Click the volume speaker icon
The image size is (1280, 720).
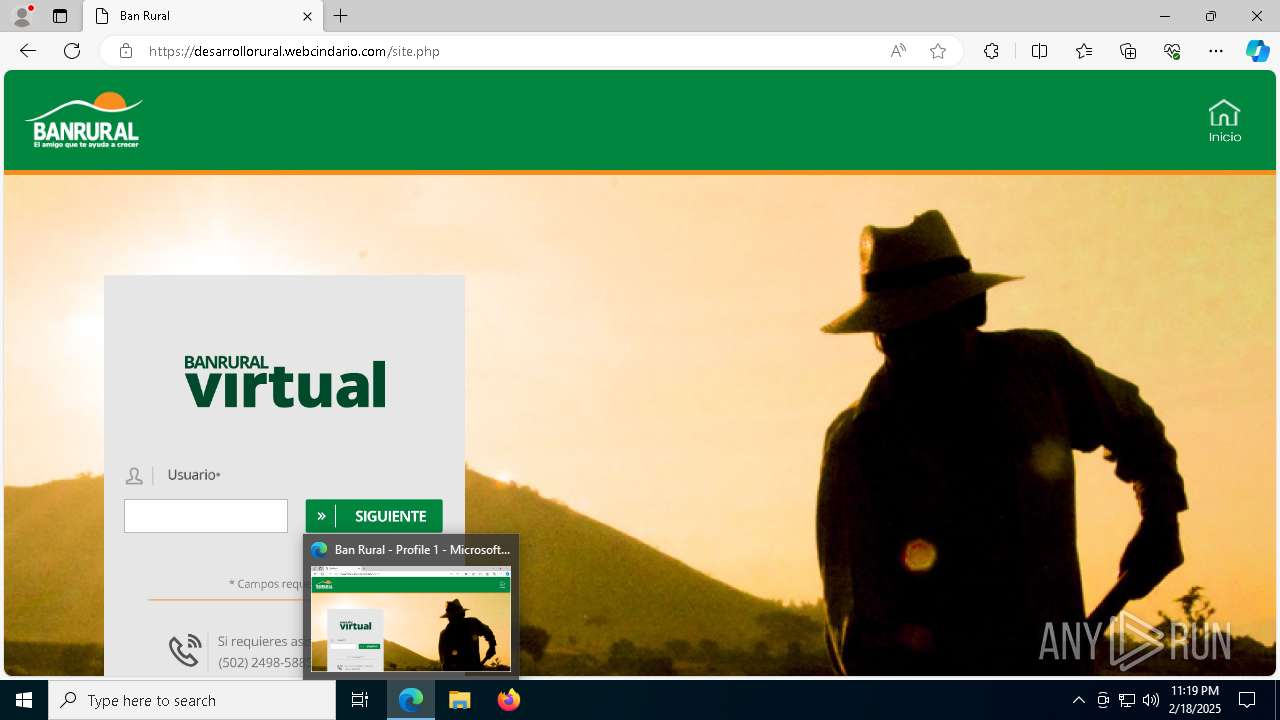(1151, 700)
